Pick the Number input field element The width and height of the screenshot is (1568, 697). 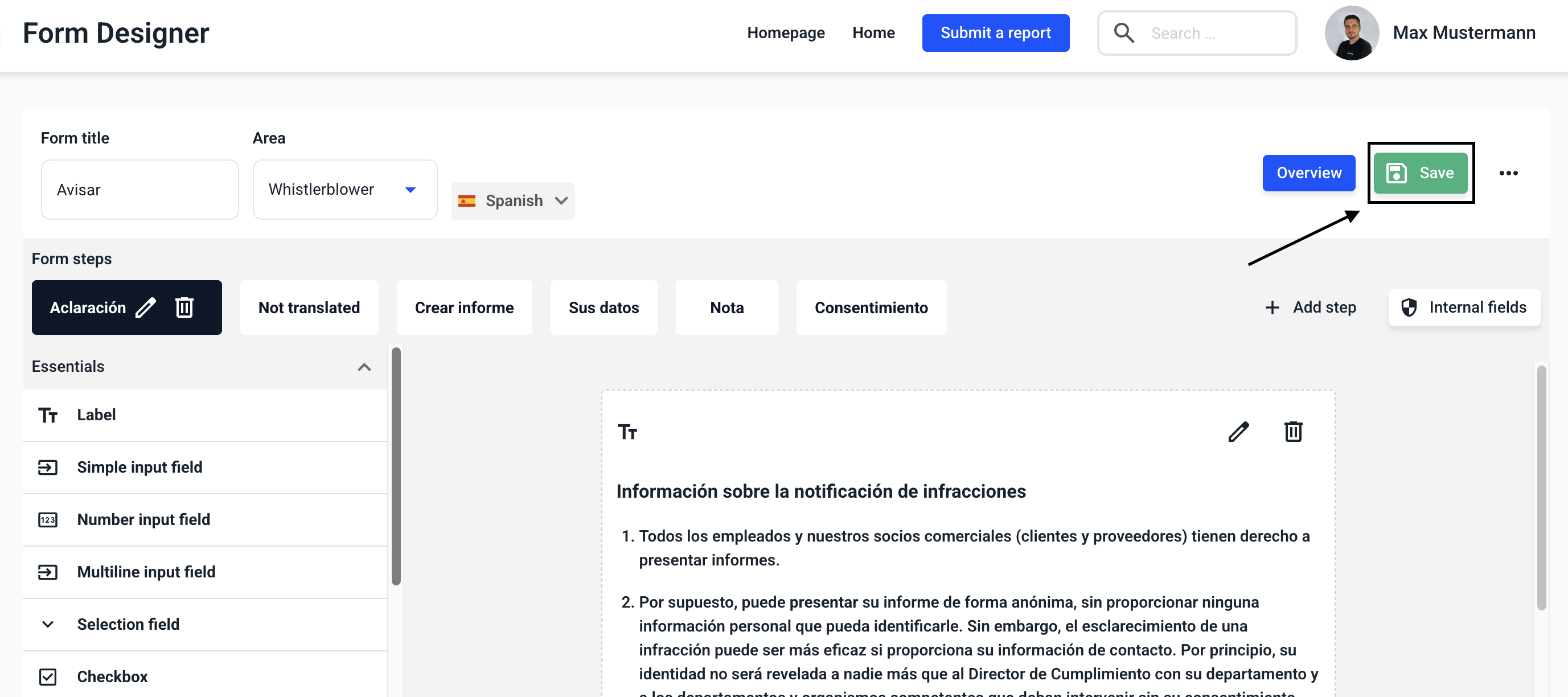(x=143, y=519)
